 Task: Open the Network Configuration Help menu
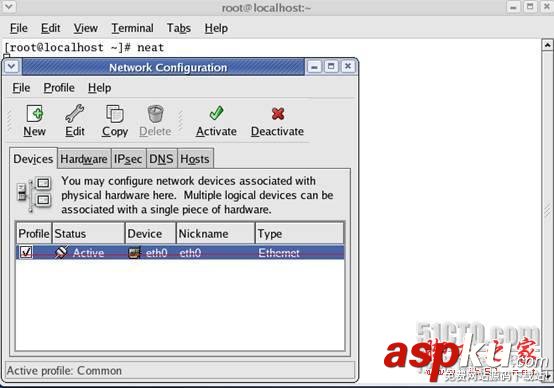100,88
